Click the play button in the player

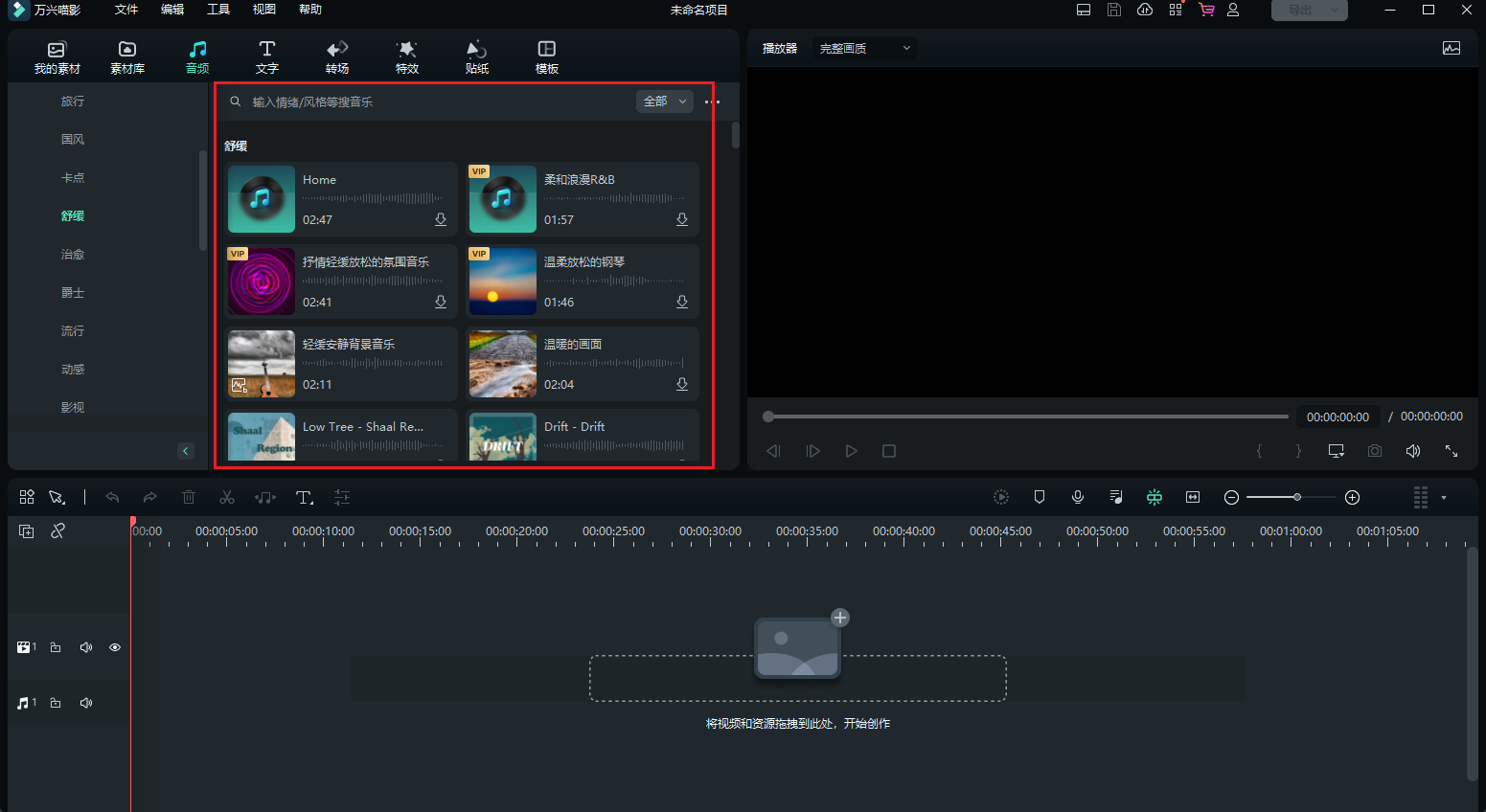pos(851,451)
